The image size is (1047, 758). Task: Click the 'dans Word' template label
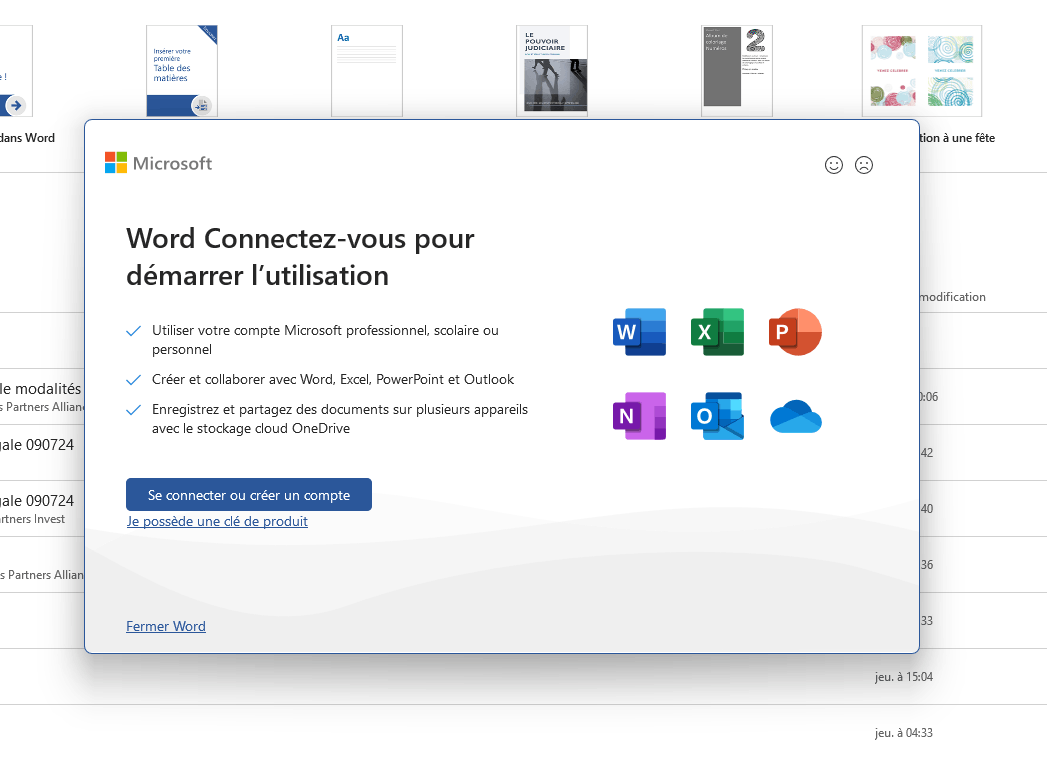[27, 138]
